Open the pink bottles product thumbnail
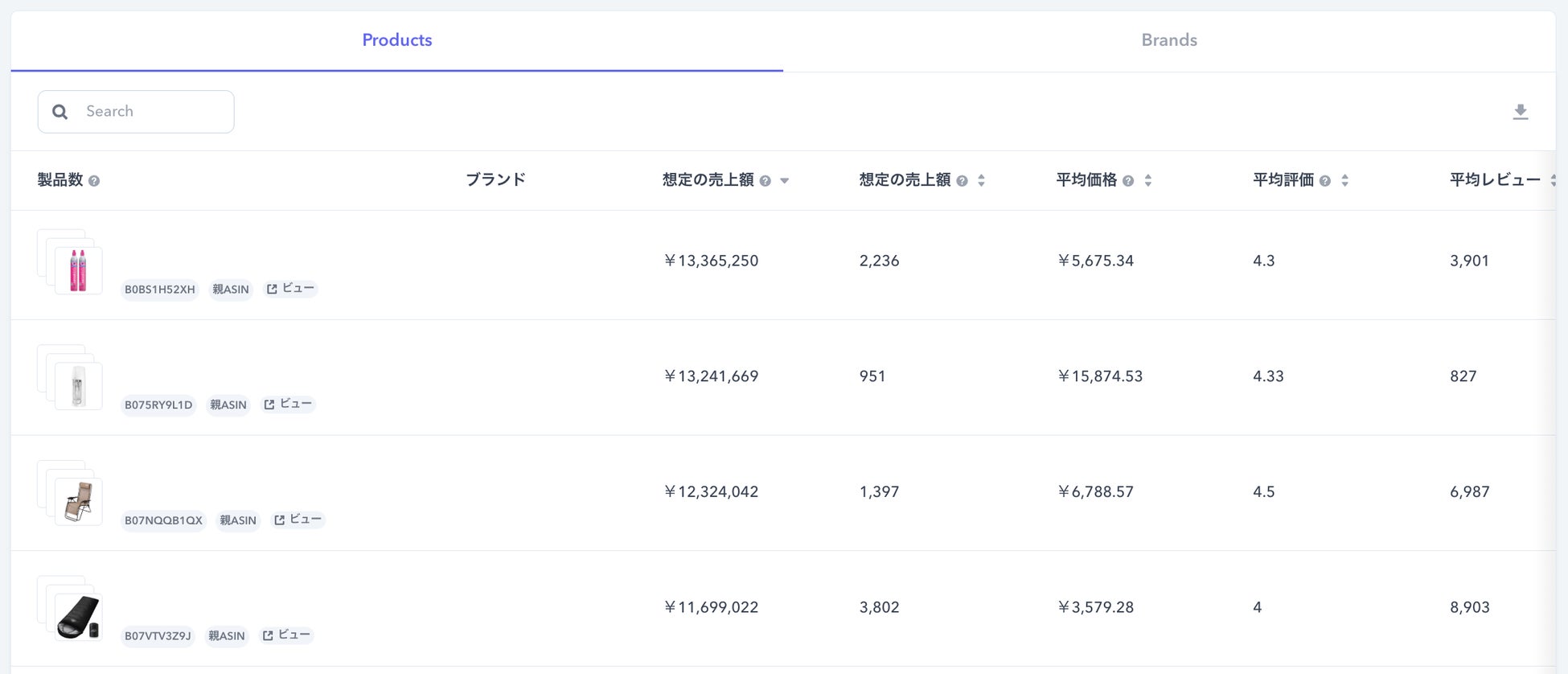This screenshot has height=674, width=1568. (78, 270)
